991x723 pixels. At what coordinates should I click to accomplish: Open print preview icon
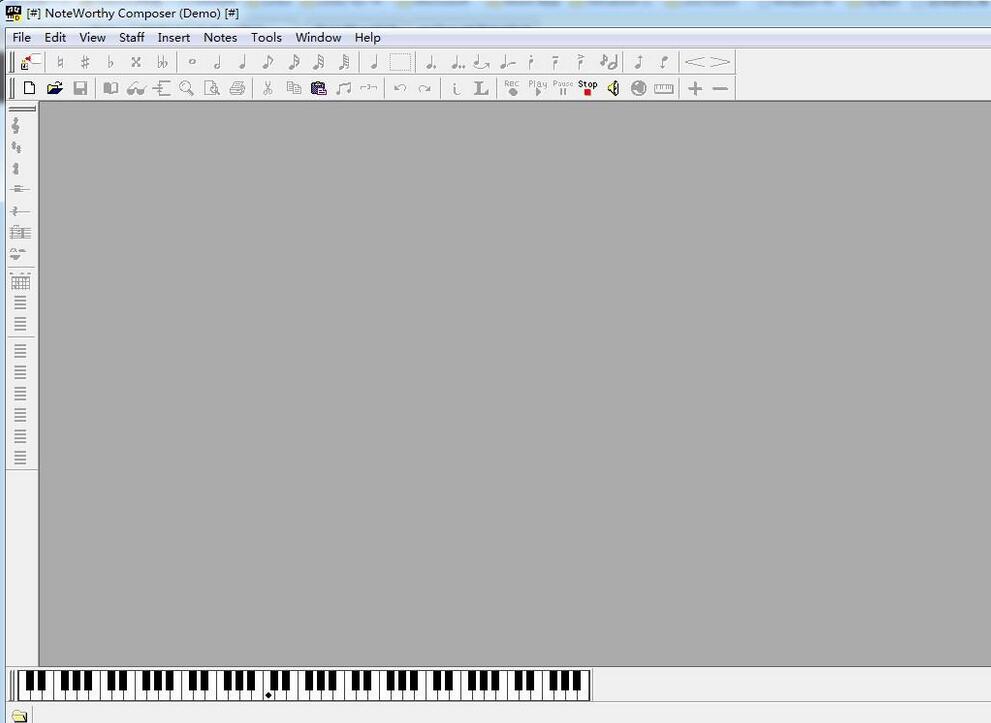[212, 88]
